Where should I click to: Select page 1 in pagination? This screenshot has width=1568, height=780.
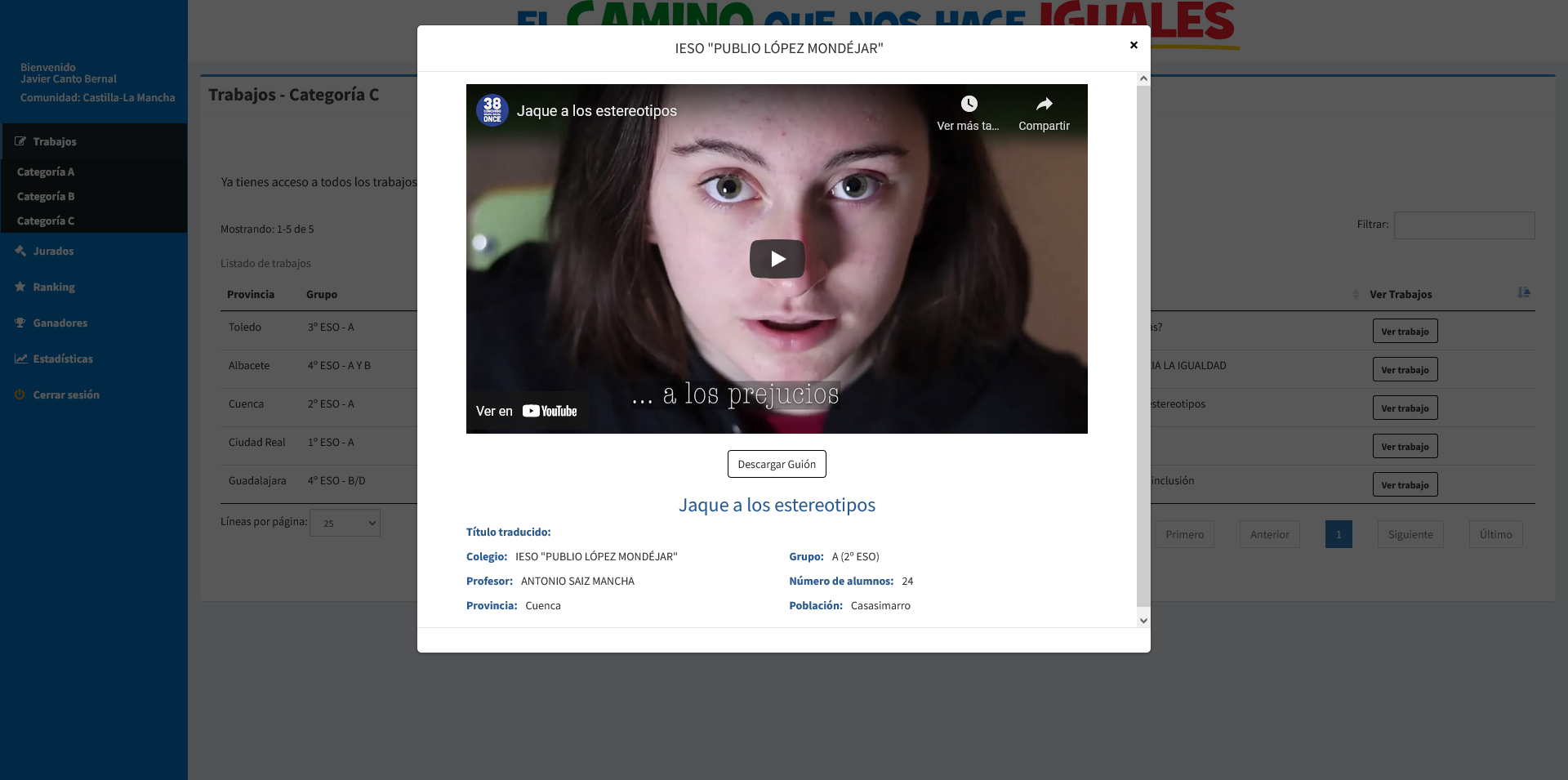click(x=1339, y=534)
